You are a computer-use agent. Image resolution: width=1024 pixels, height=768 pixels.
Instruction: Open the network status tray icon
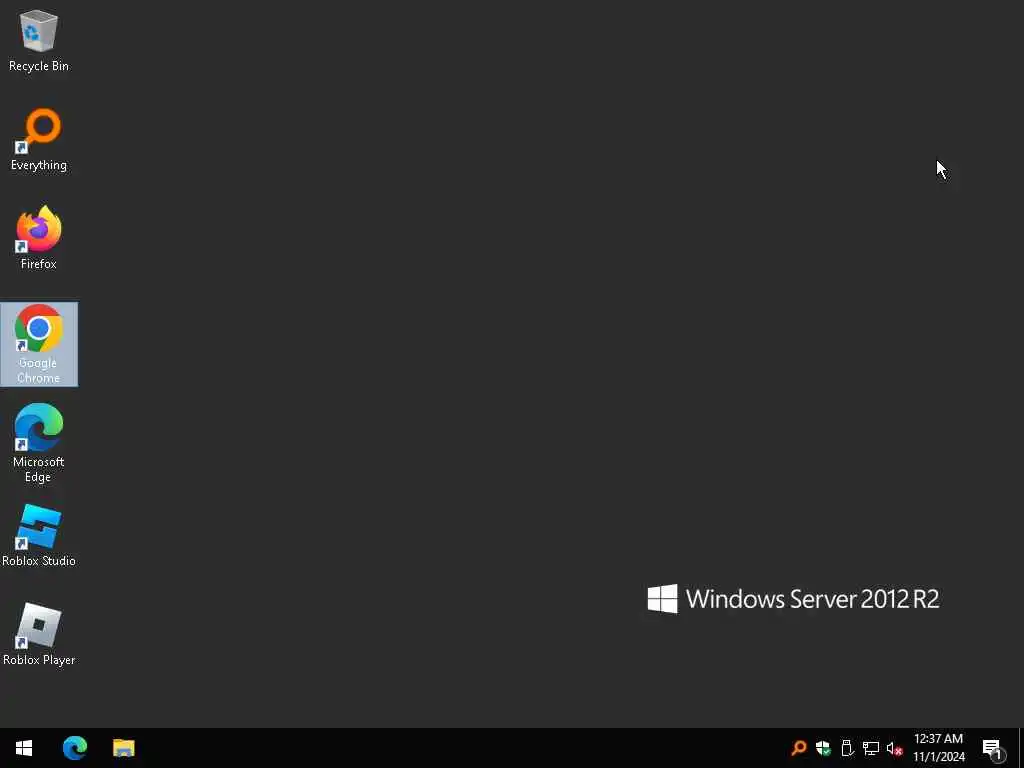click(871, 748)
